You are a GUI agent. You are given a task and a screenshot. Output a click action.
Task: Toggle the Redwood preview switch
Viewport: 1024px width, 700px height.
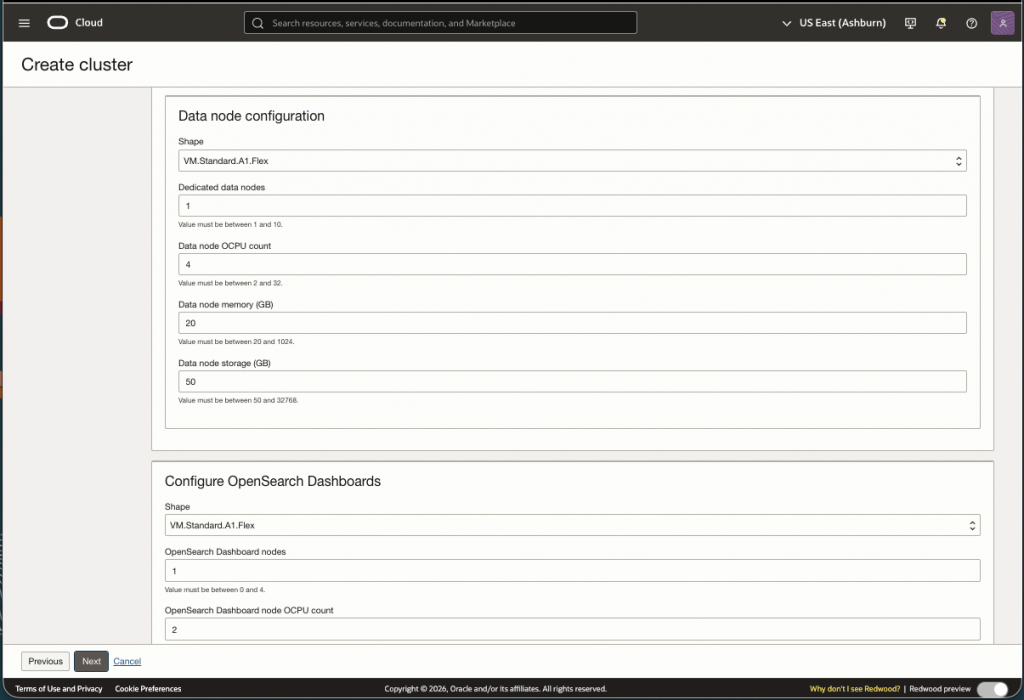(x=991, y=689)
